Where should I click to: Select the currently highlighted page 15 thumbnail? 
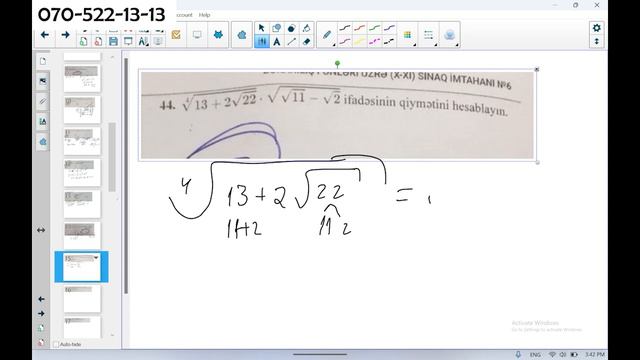(82, 267)
